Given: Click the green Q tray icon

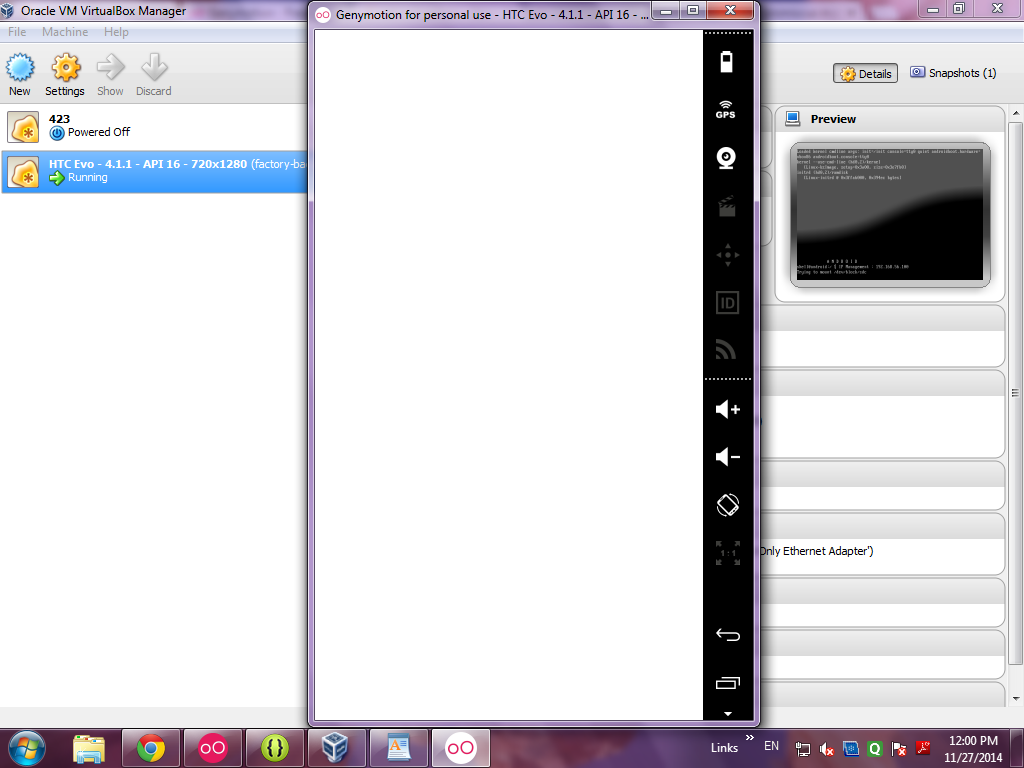Looking at the screenshot, I should pos(874,749).
